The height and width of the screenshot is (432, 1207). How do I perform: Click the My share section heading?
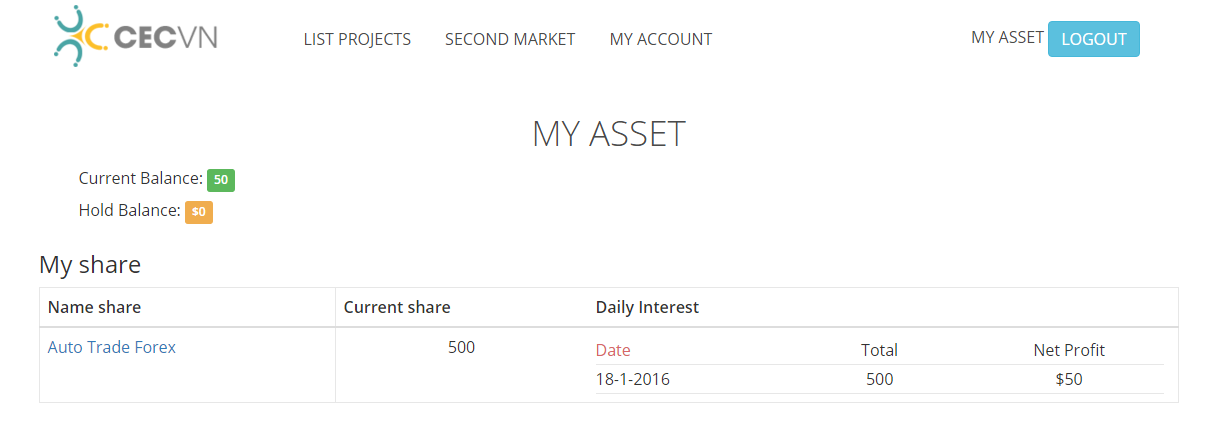tap(90, 265)
